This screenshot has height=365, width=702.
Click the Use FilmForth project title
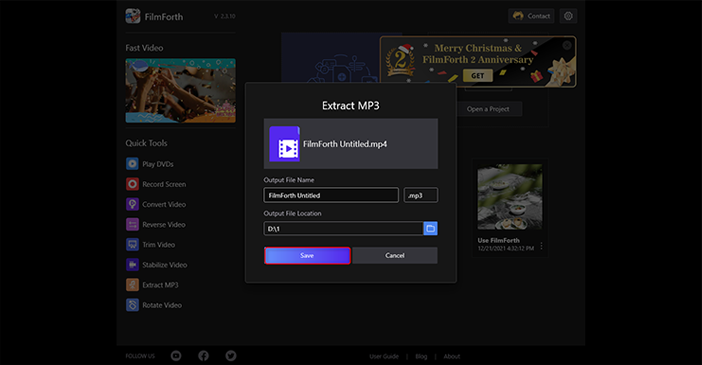pyautogui.click(x=498, y=240)
